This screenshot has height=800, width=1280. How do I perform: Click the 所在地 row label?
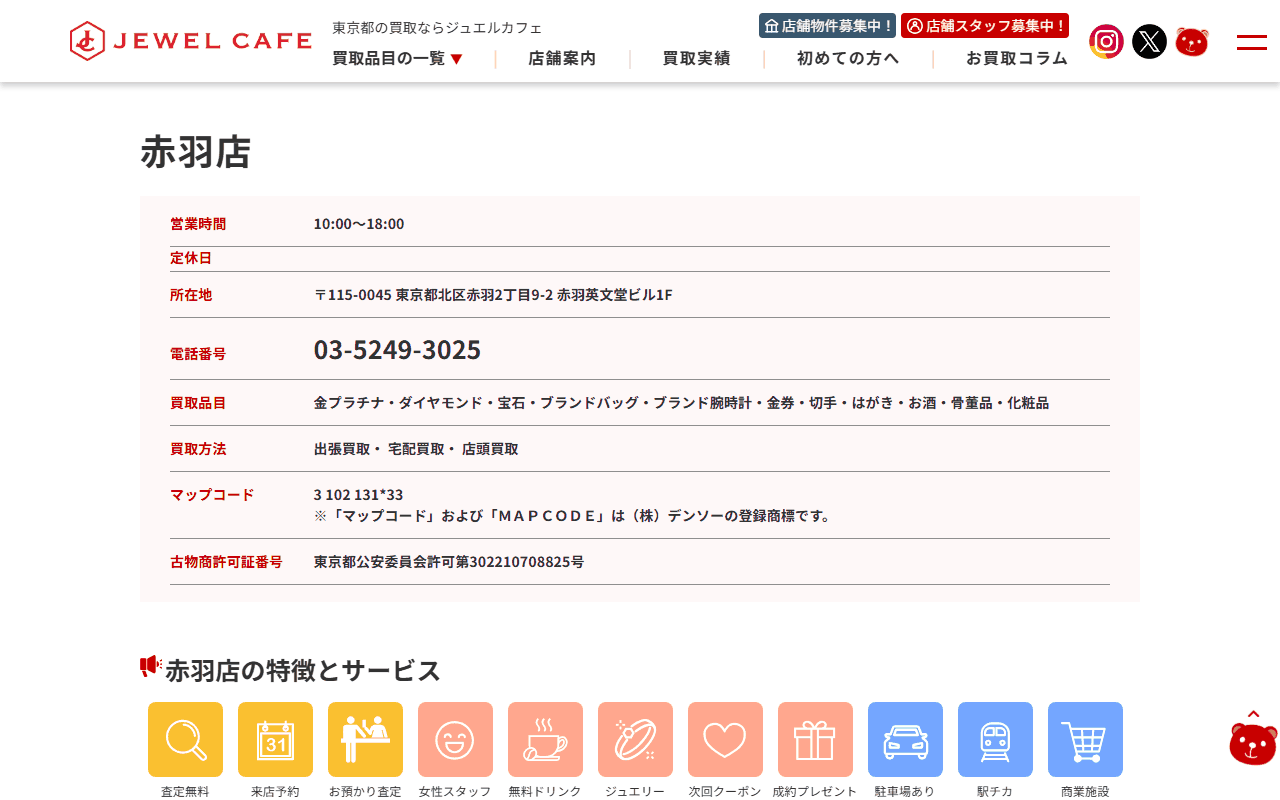point(191,295)
